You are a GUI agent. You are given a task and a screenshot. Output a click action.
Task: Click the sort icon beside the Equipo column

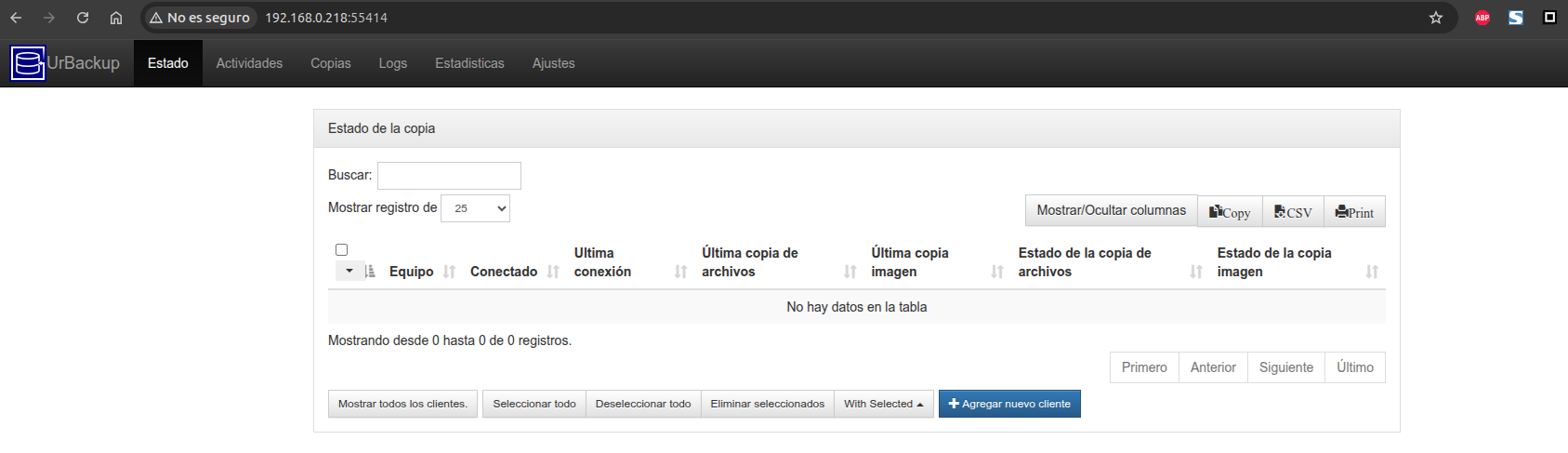(x=450, y=272)
